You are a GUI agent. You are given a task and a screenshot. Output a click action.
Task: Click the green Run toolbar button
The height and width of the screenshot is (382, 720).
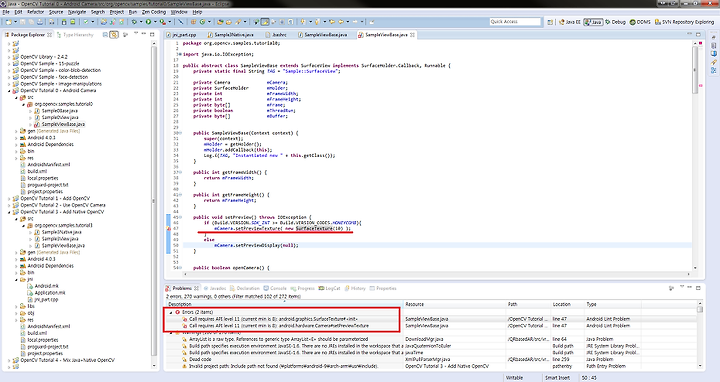pos(148,22)
